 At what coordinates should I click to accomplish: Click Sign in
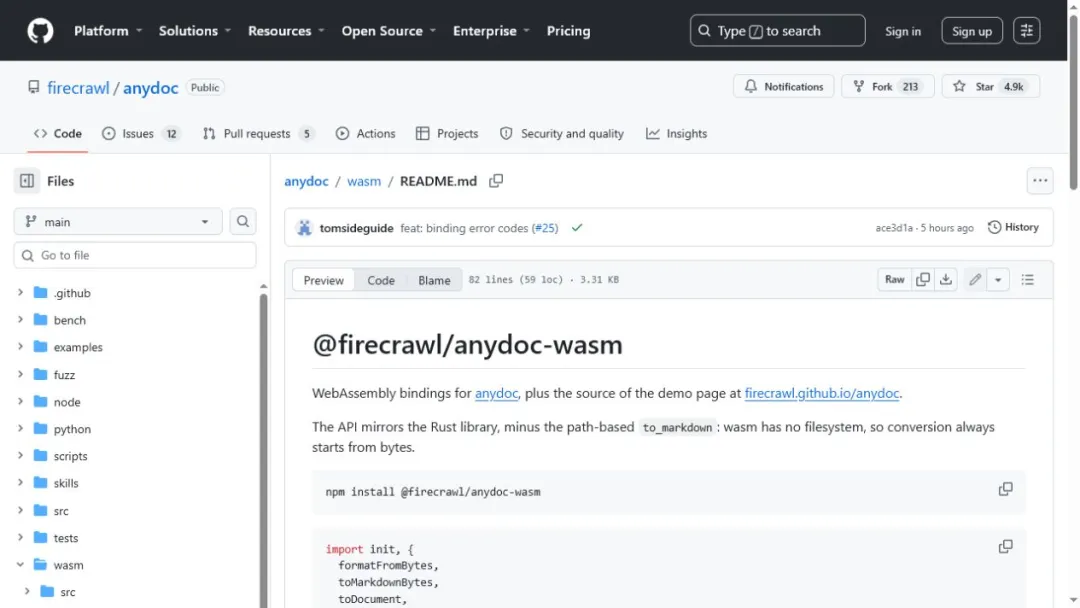(x=902, y=31)
